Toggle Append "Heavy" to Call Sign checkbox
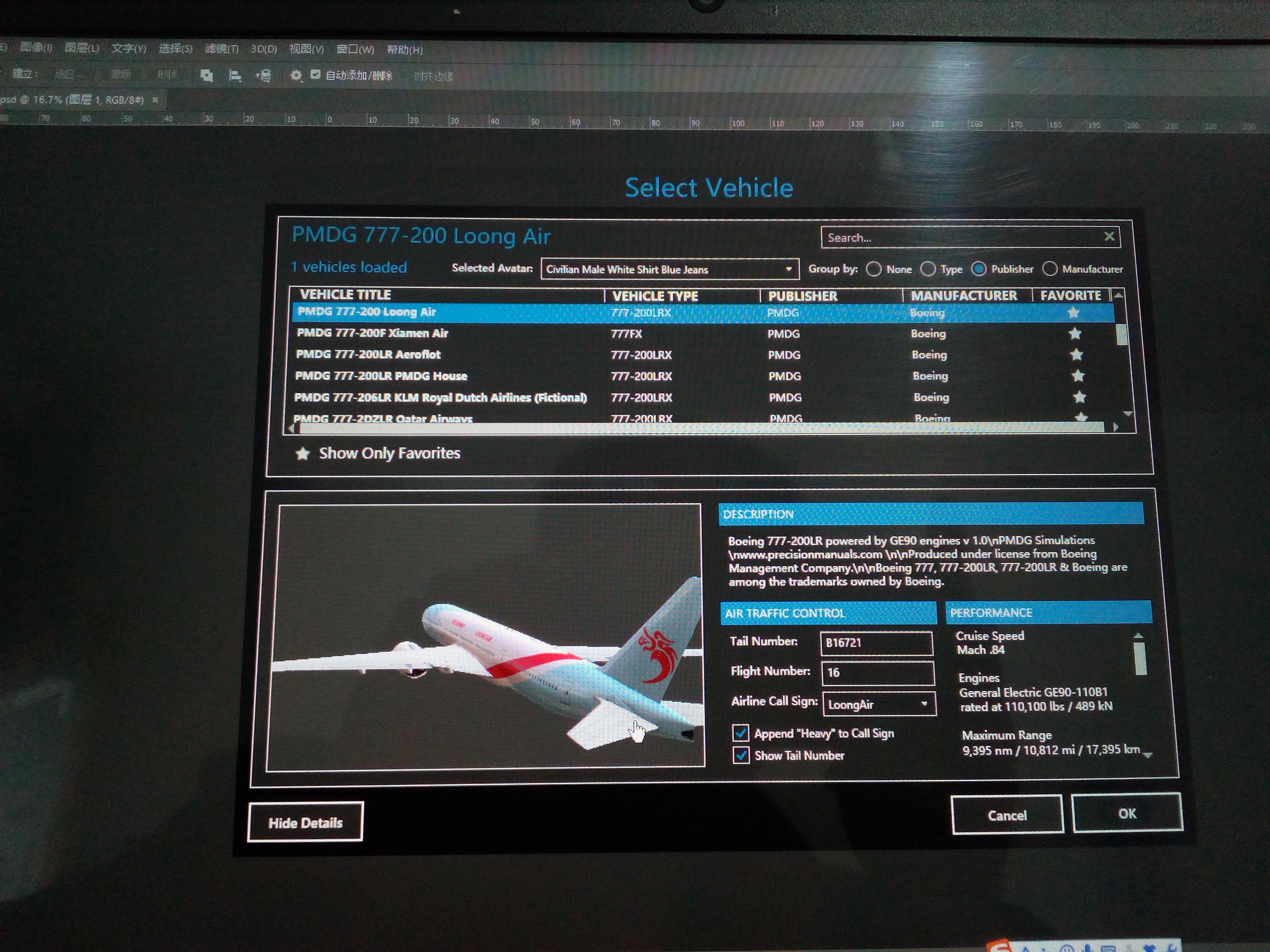Viewport: 1270px width, 952px height. click(x=741, y=733)
